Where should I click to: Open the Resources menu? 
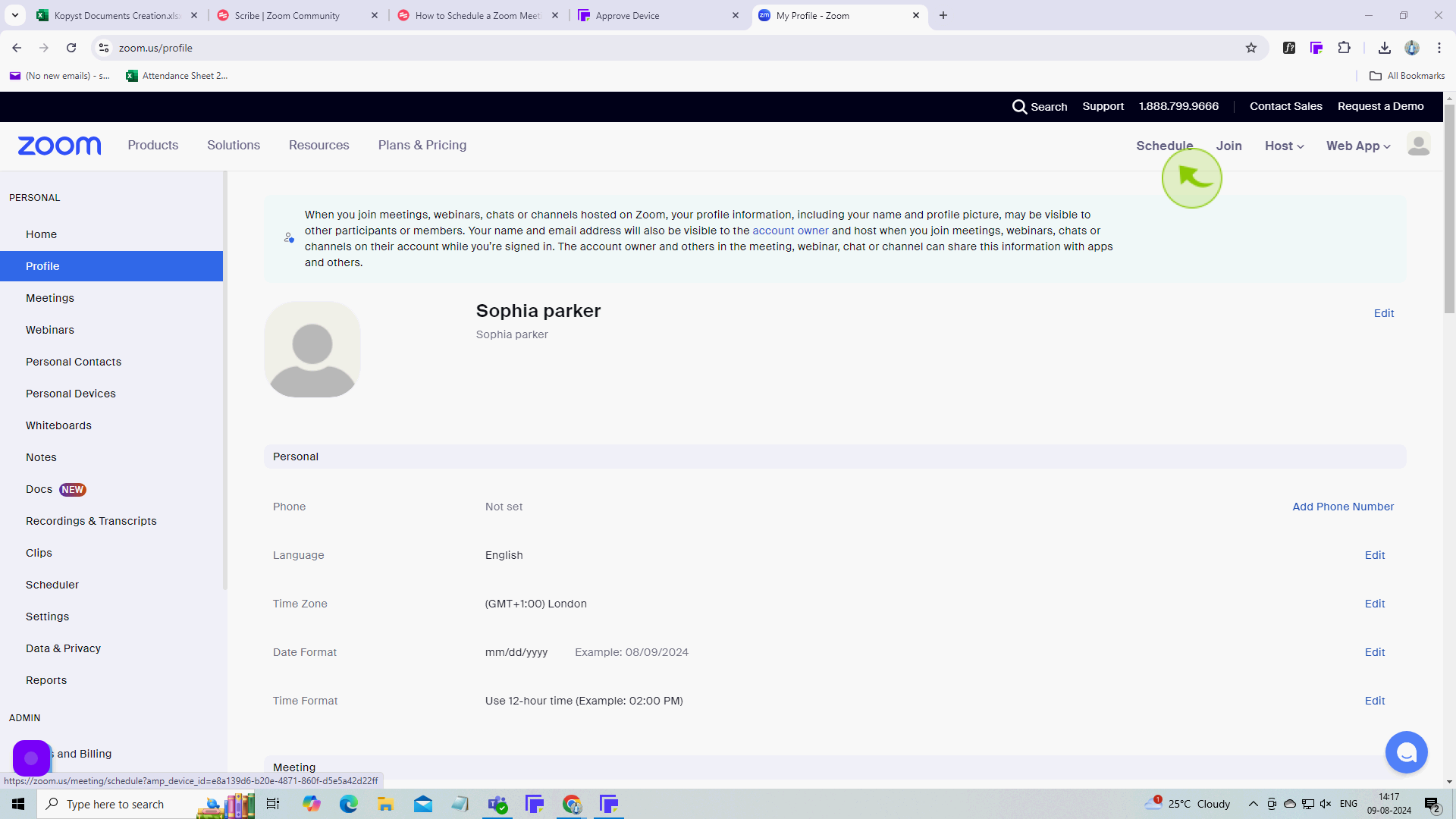[x=319, y=145]
